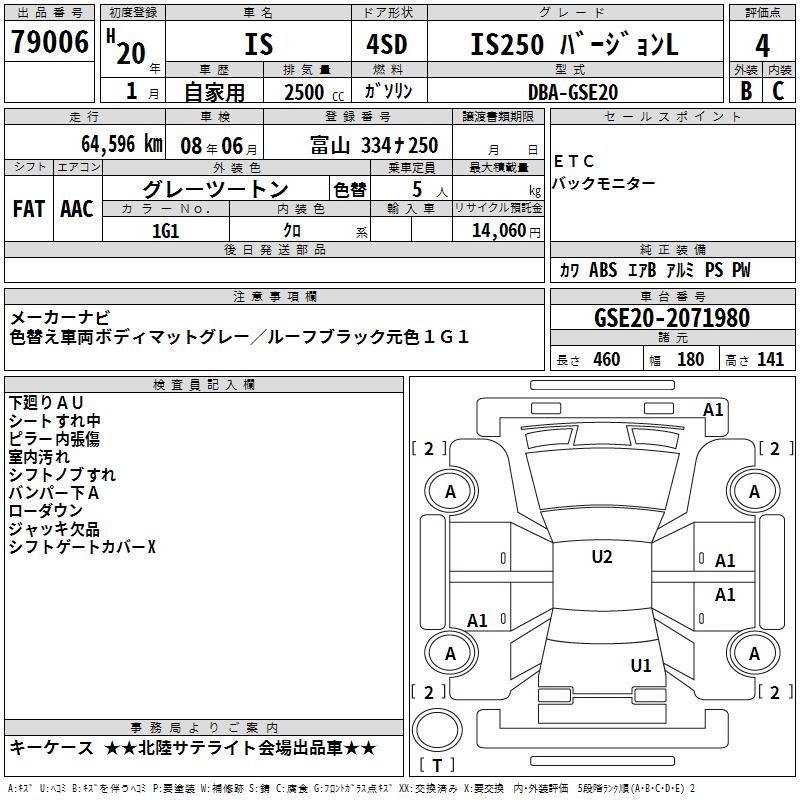Select the 色替え車両ボディマットグレー remark line
This screenshot has height=800, width=800.
[239, 337]
